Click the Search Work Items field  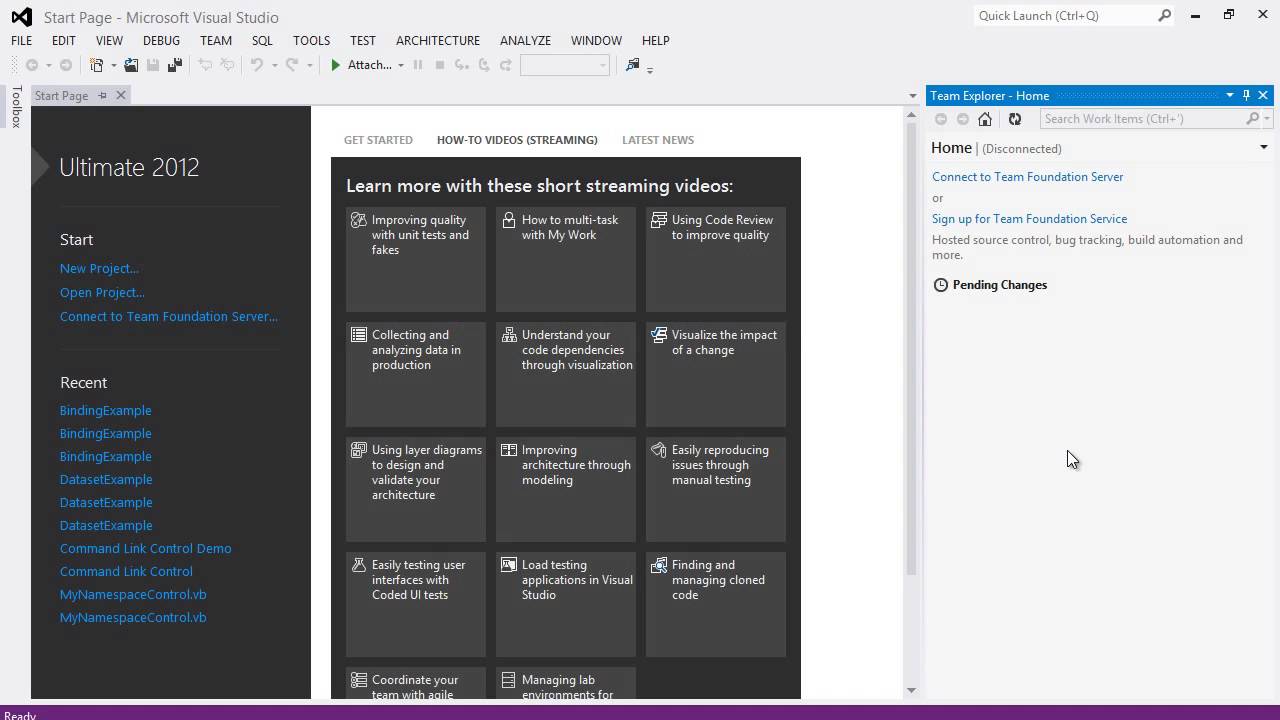pyautogui.click(x=1143, y=118)
